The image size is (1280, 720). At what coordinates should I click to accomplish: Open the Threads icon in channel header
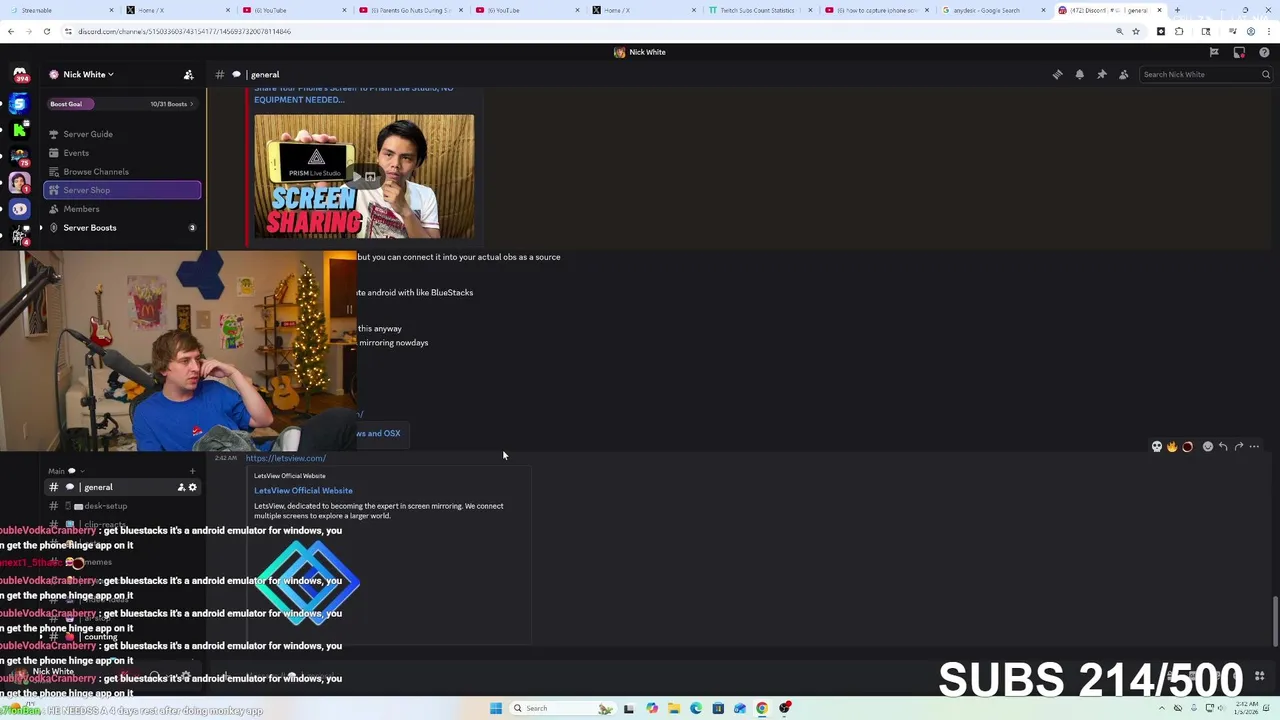pyautogui.click(x=1057, y=75)
